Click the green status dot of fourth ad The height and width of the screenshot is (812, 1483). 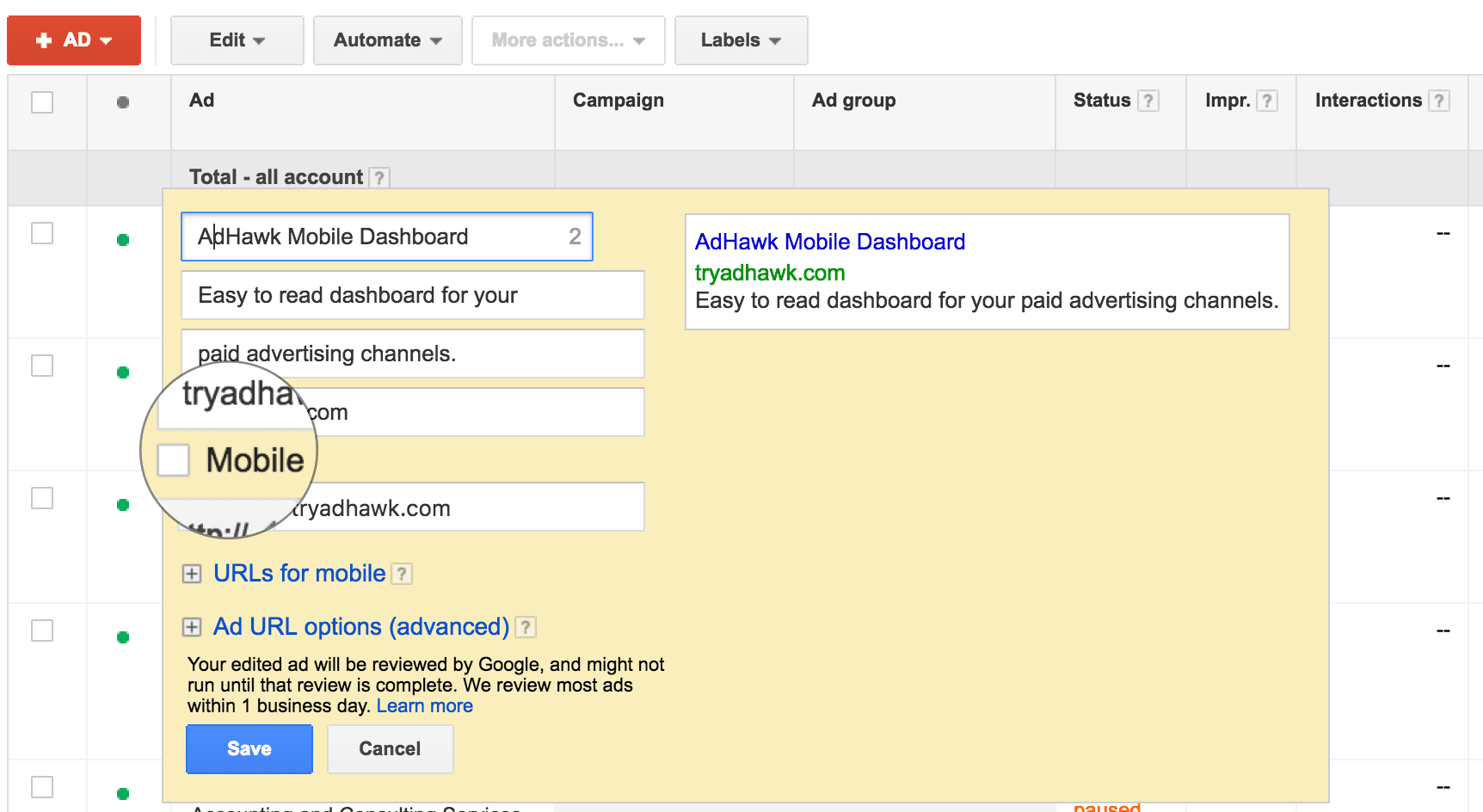click(123, 637)
